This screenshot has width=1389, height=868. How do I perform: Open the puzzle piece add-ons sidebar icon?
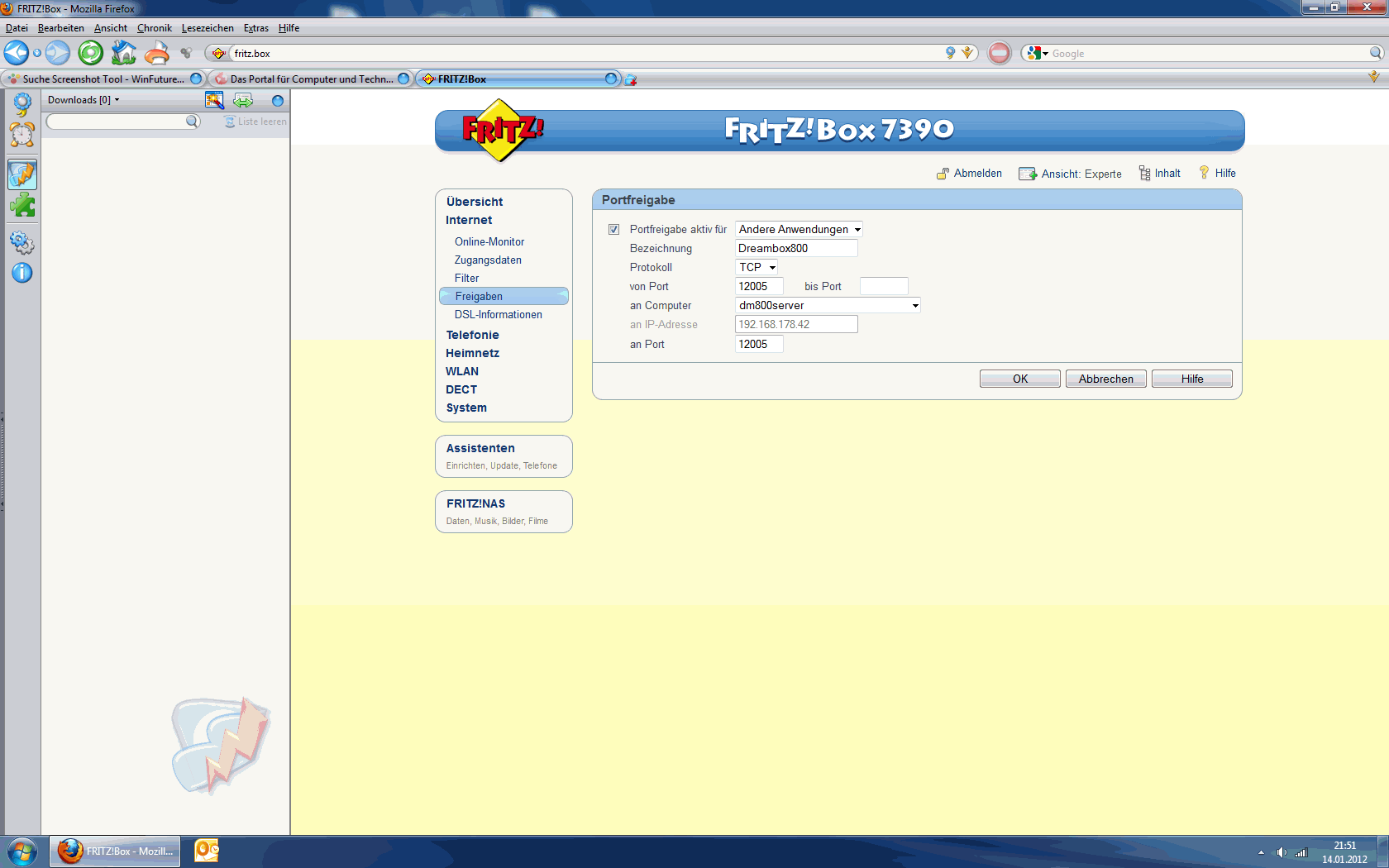point(22,205)
